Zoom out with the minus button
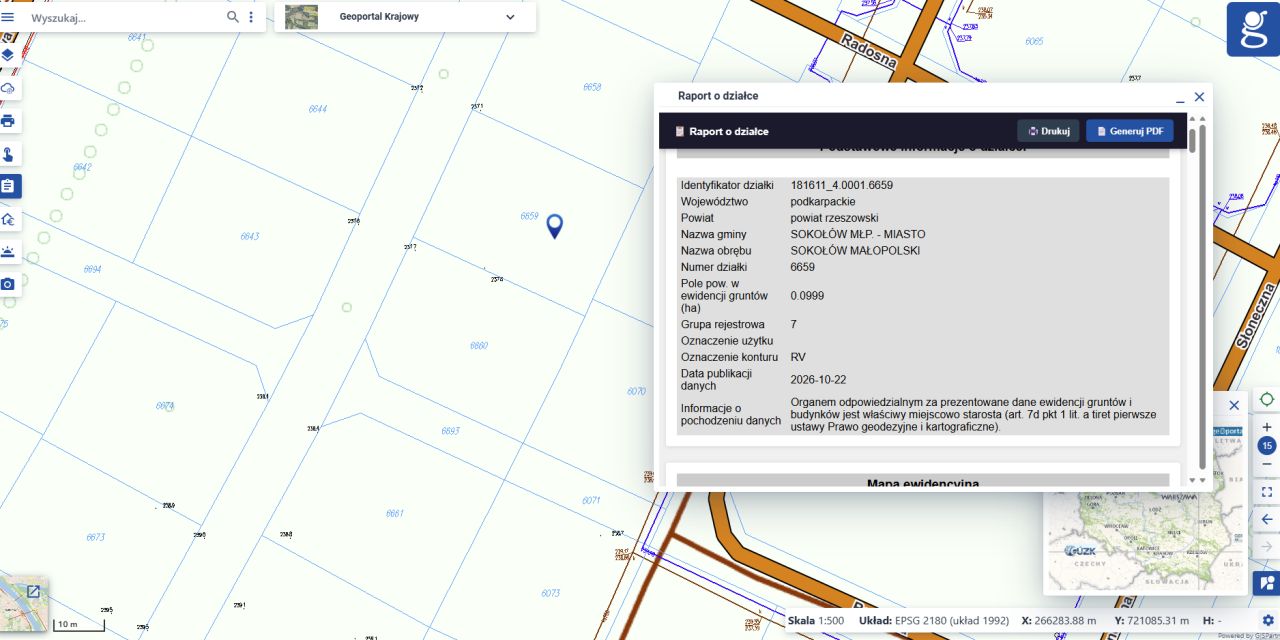The image size is (1280, 640). [x=1267, y=465]
